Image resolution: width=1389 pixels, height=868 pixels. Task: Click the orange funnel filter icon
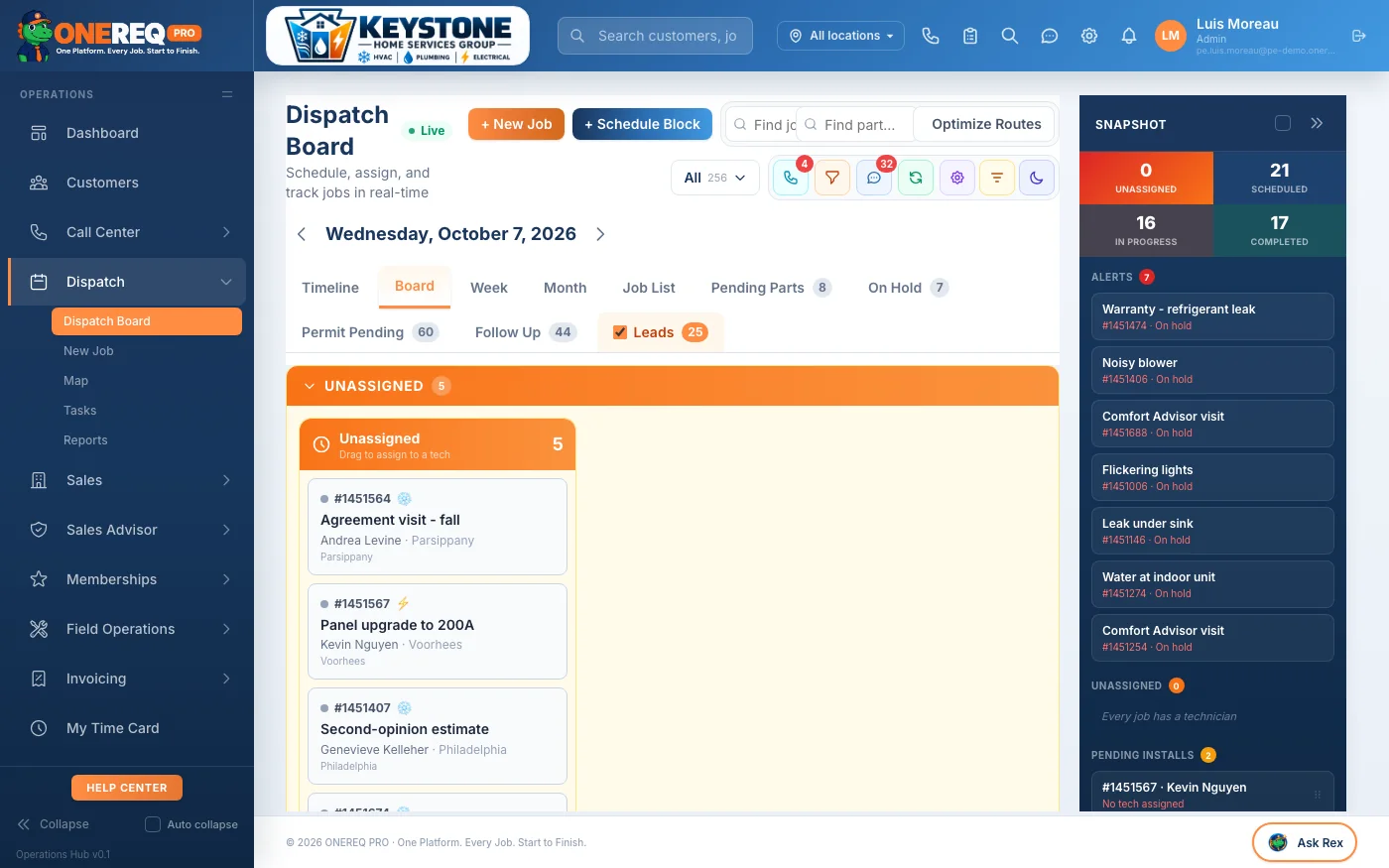point(832,178)
